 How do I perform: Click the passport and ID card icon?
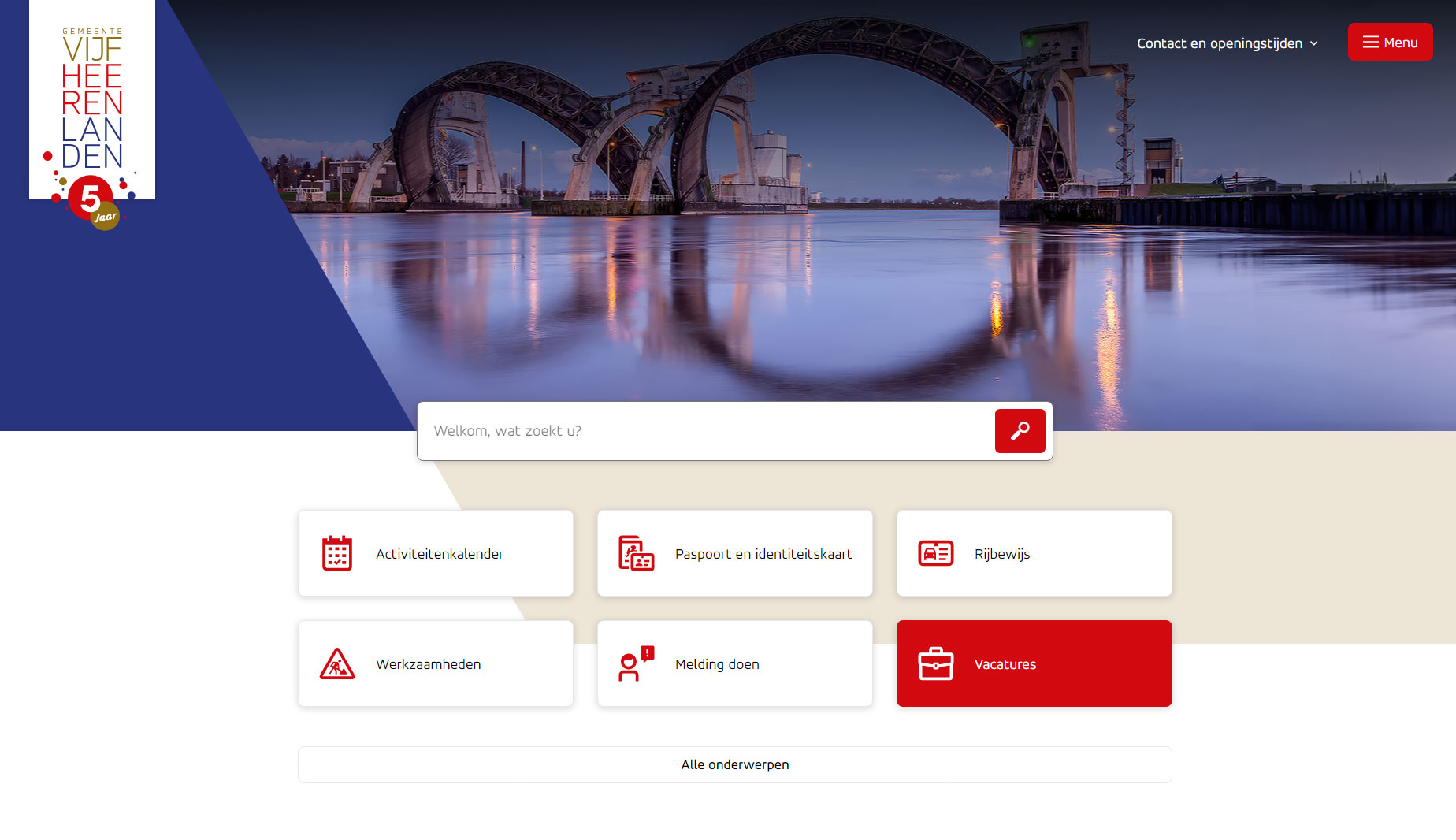pos(636,553)
